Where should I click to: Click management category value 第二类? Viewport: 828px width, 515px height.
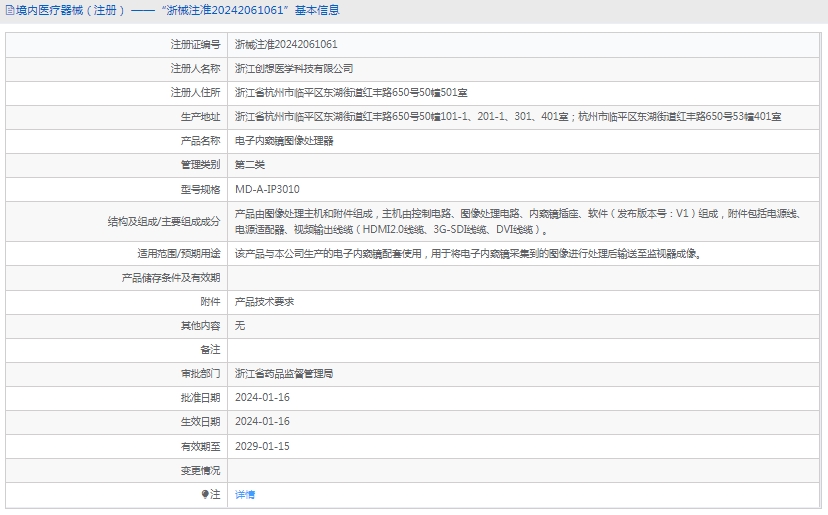[250, 165]
